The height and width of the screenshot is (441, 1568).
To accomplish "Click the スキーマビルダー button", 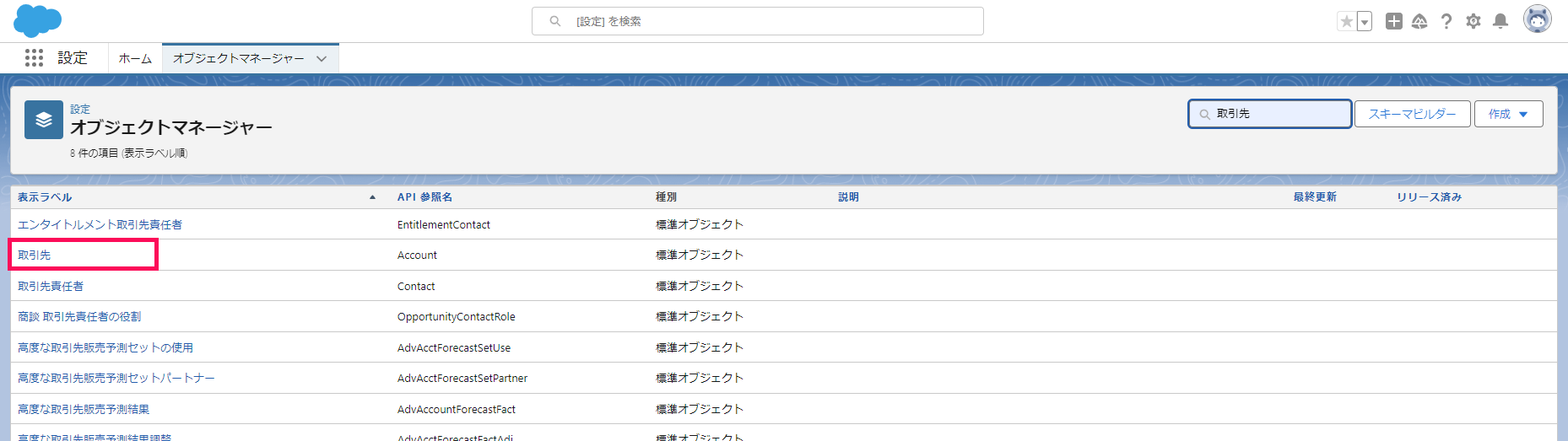I will [1413, 114].
